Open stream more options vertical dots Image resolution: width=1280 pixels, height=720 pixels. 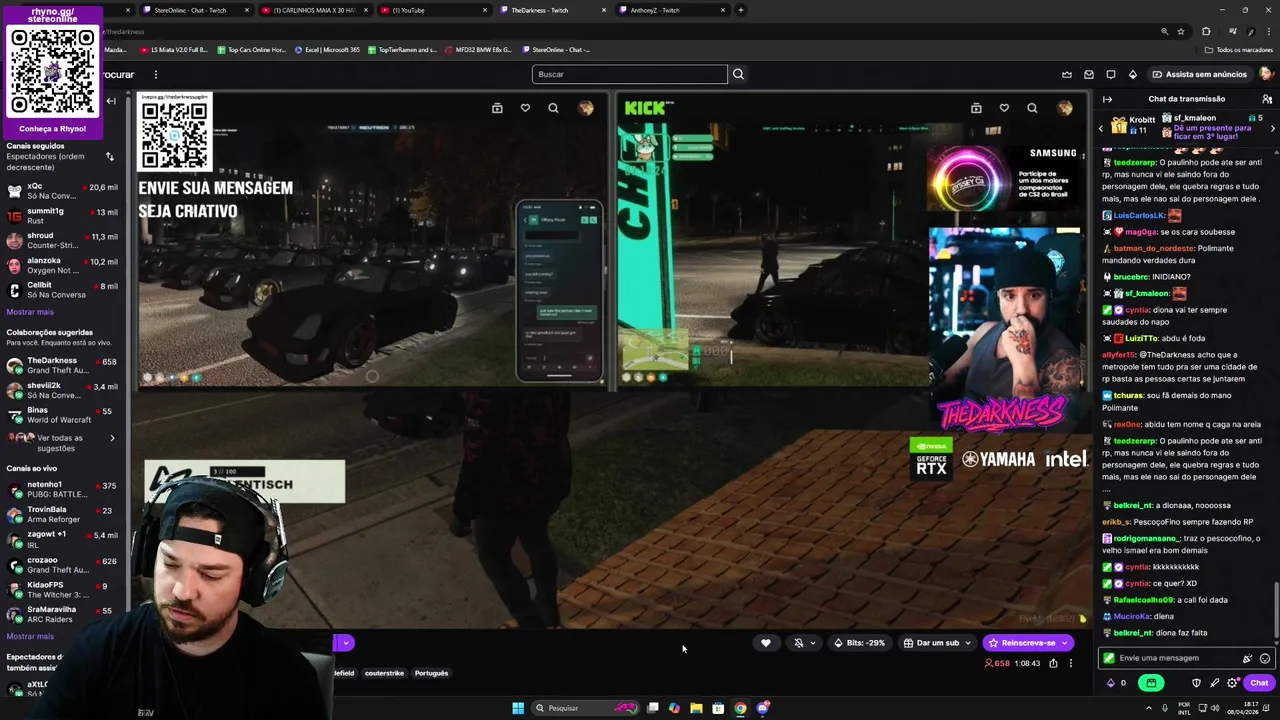(1070, 663)
